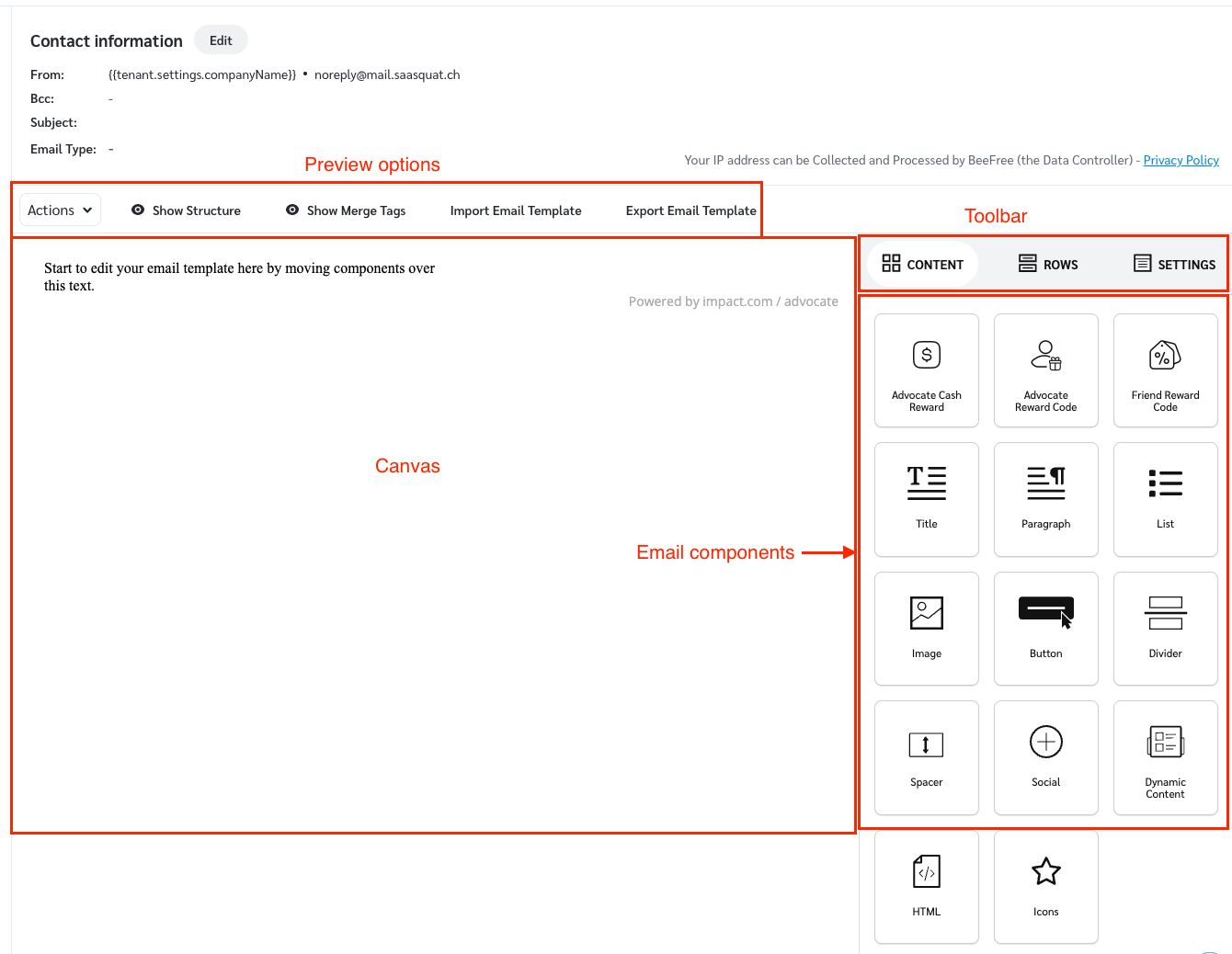Select the Advocate Cash Reward component
The width and height of the screenshot is (1232, 954).
click(x=926, y=370)
